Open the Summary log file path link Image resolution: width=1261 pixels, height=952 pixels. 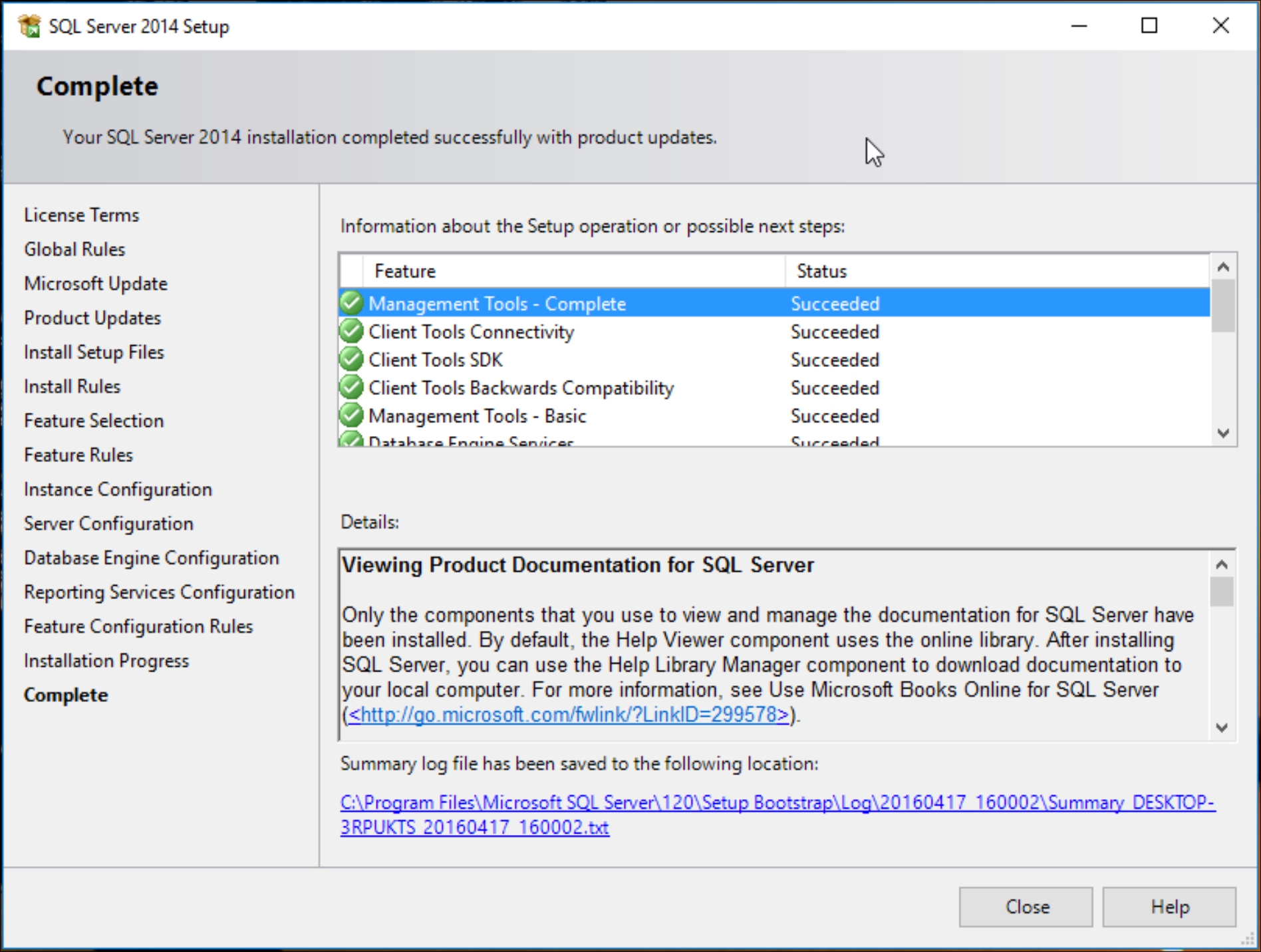coord(777,814)
